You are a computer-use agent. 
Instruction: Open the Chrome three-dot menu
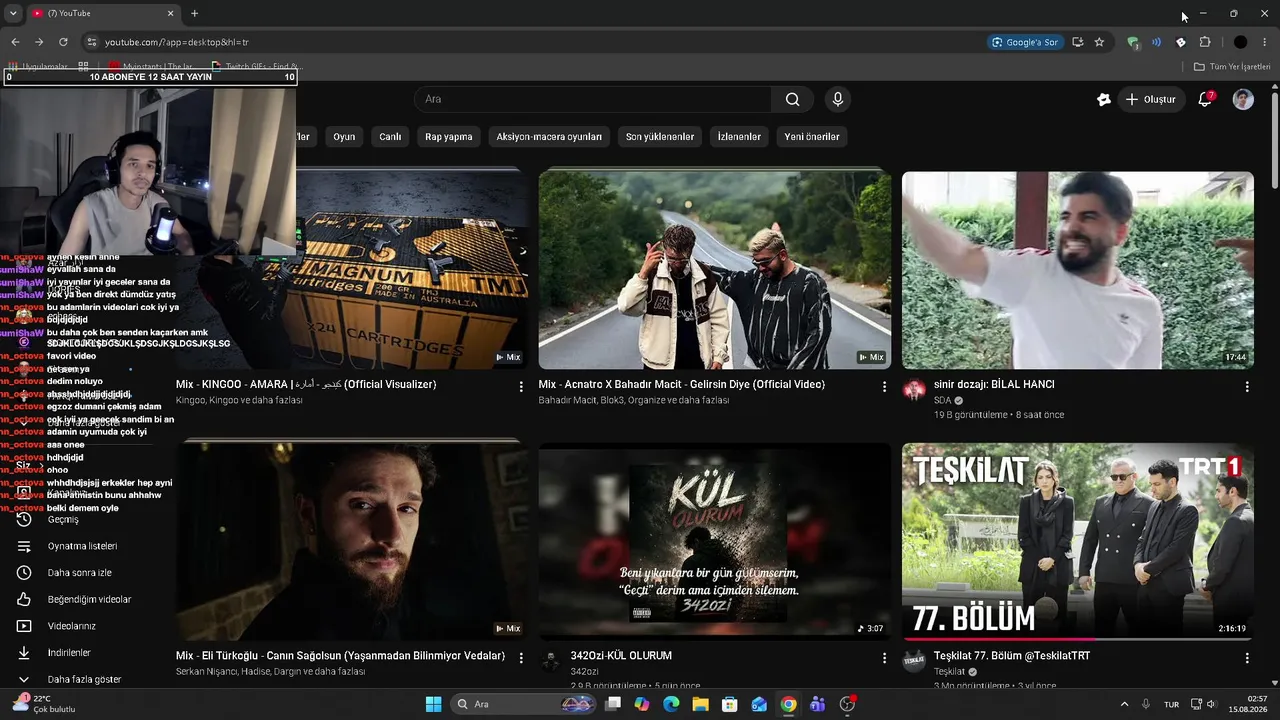tap(1265, 42)
